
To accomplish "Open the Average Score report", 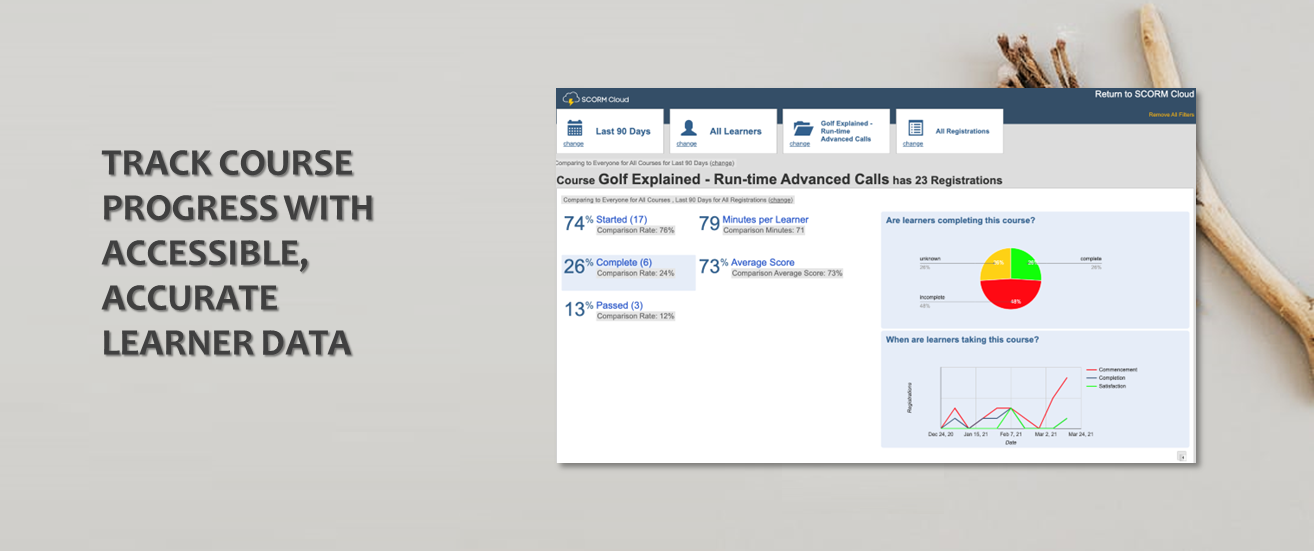I will [763, 263].
